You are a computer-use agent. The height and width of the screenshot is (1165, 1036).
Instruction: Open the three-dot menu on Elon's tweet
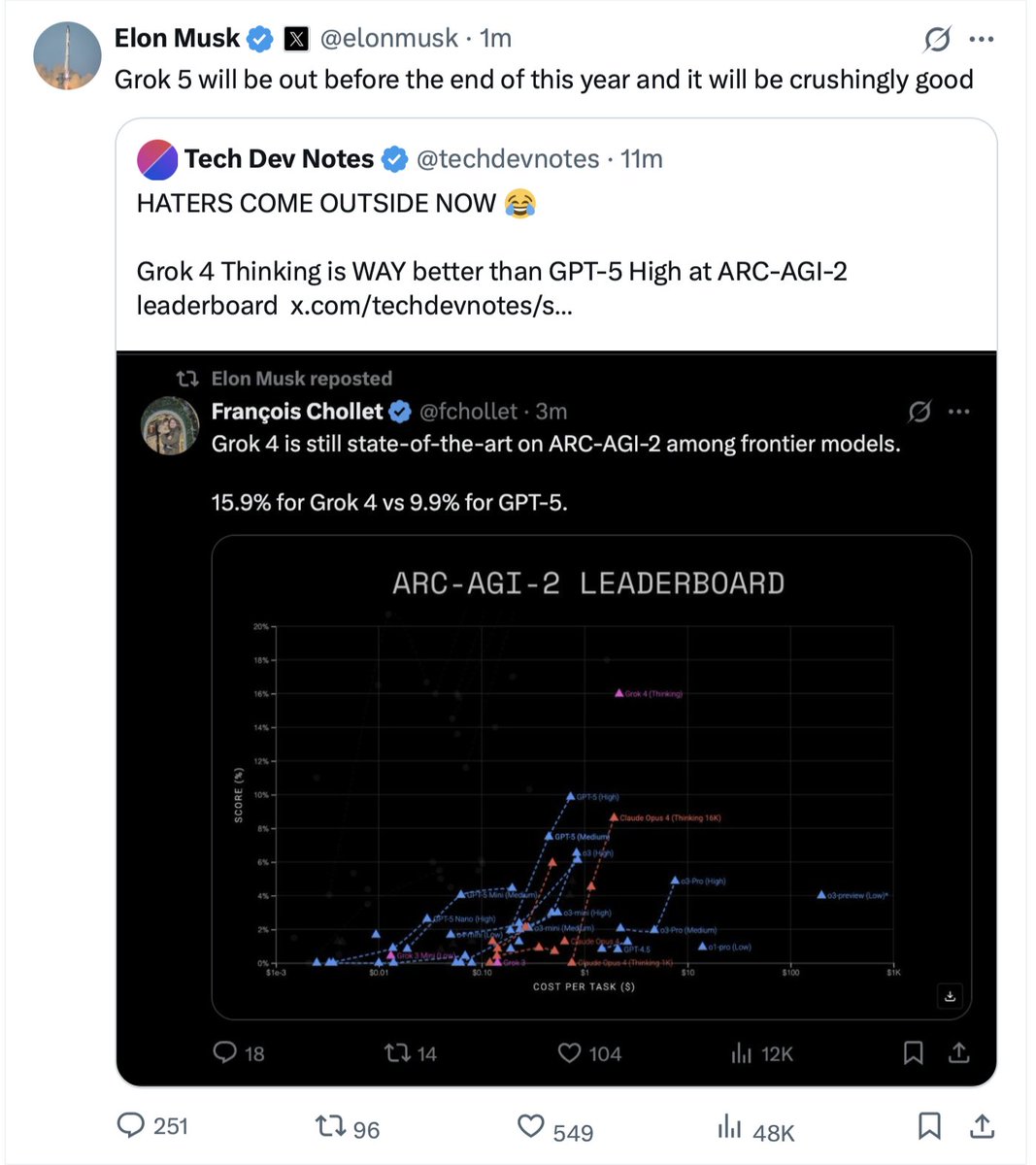tap(982, 38)
